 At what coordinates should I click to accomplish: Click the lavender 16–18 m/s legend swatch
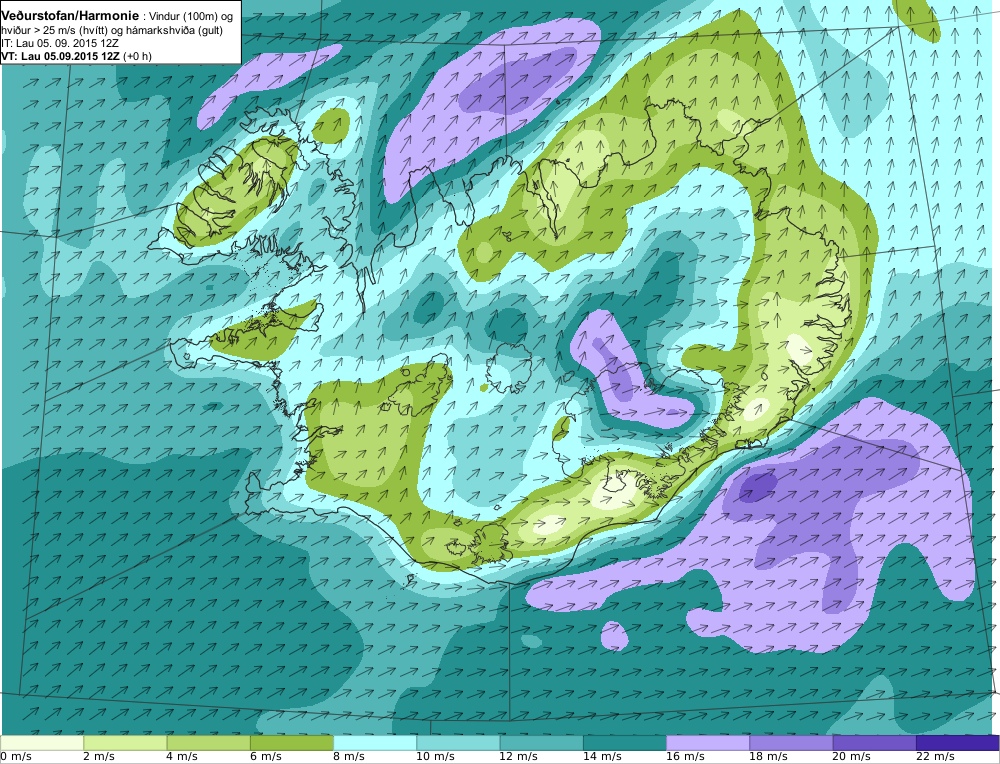tap(708, 743)
